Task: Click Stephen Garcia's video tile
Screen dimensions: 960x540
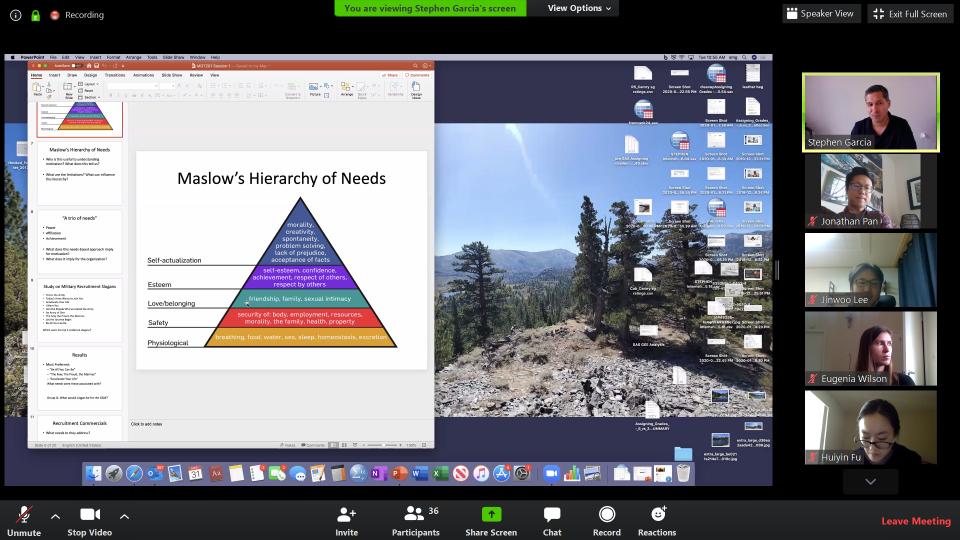Action: (870, 111)
